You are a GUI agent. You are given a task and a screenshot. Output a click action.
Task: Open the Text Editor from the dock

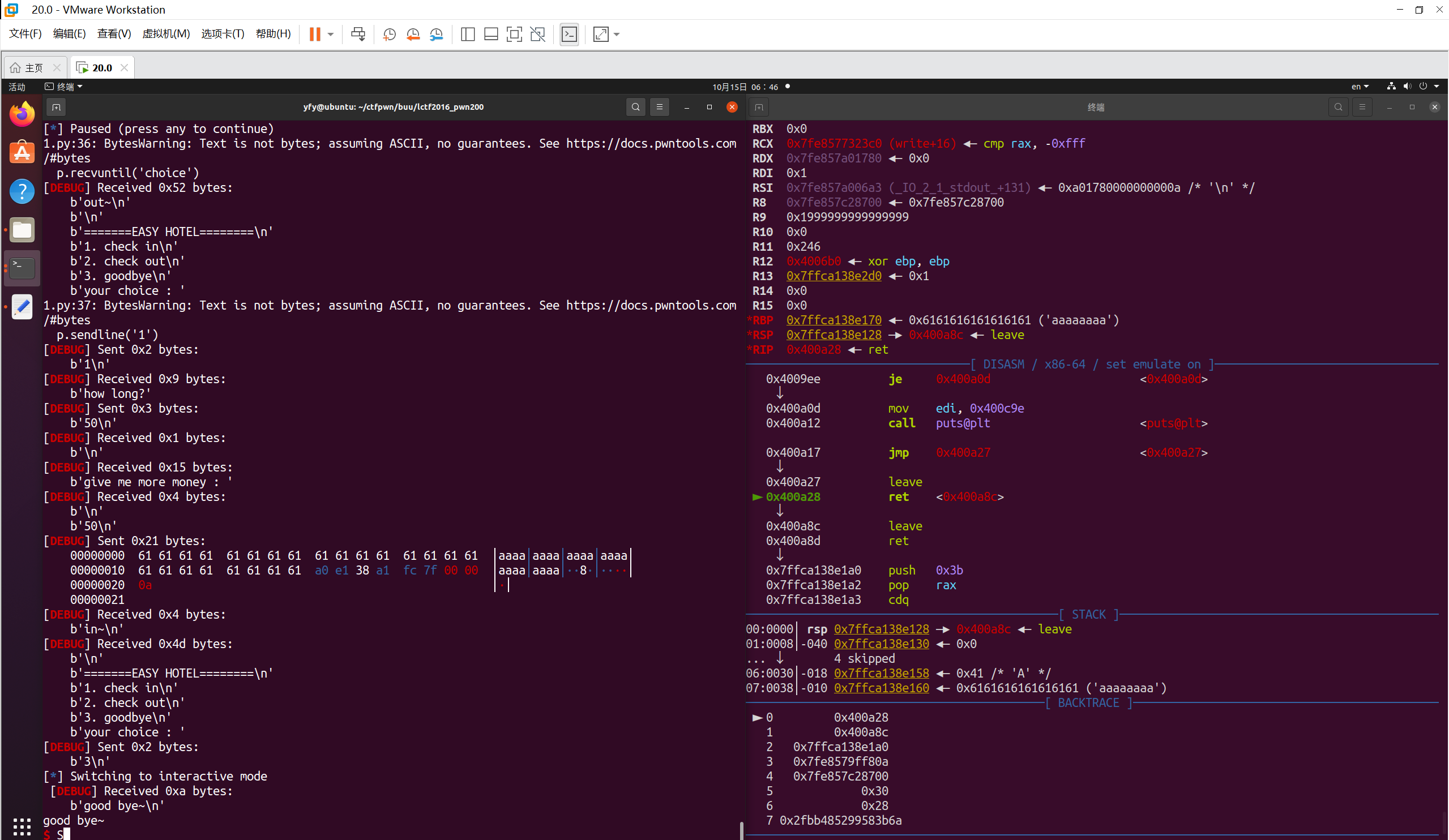pyautogui.click(x=22, y=307)
